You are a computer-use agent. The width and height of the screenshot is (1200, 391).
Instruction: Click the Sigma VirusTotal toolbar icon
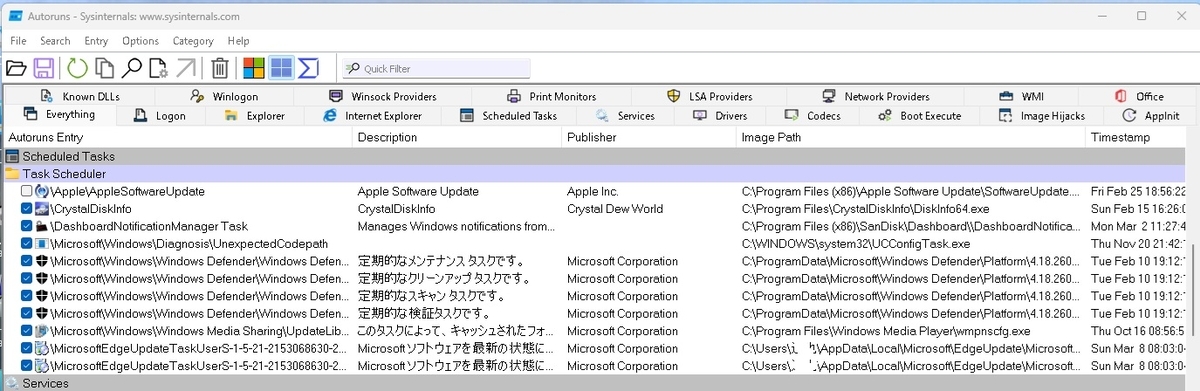pos(308,68)
